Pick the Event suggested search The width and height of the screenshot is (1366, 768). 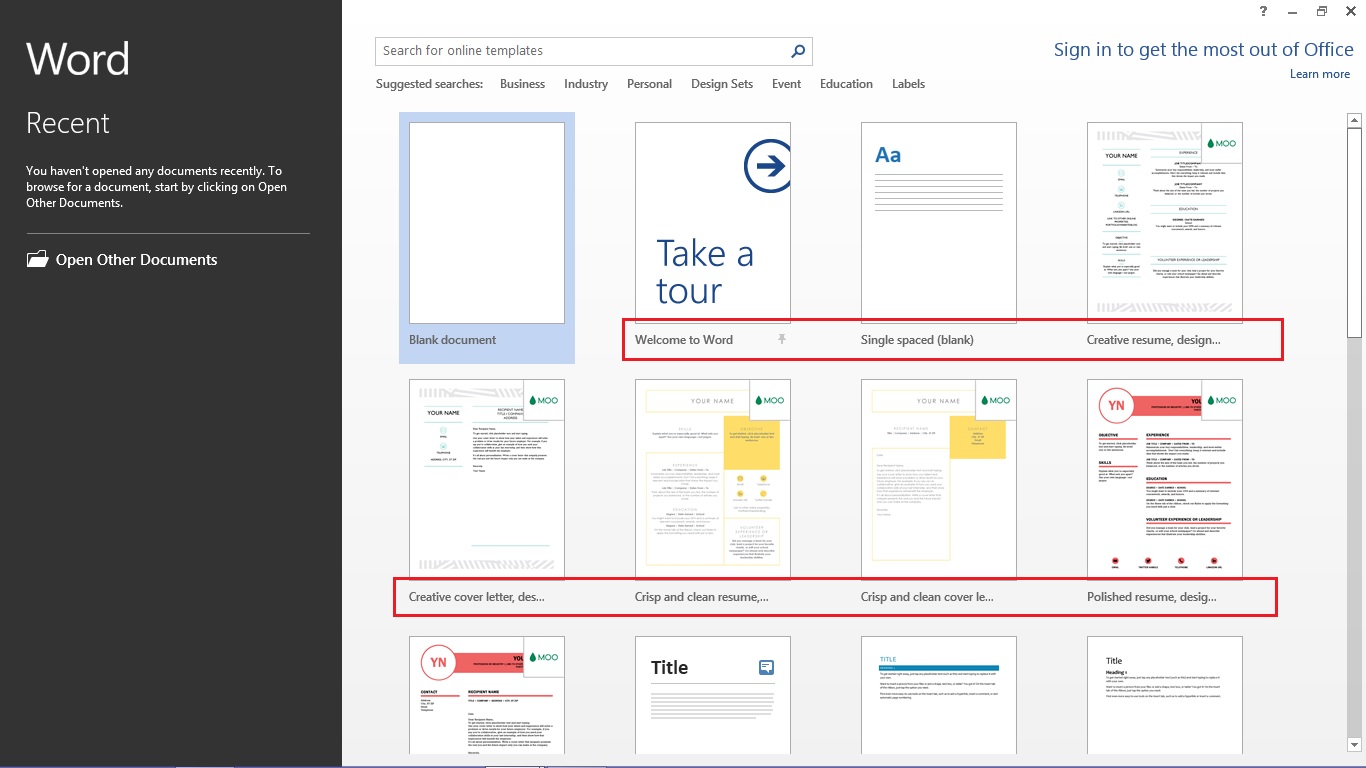click(786, 84)
